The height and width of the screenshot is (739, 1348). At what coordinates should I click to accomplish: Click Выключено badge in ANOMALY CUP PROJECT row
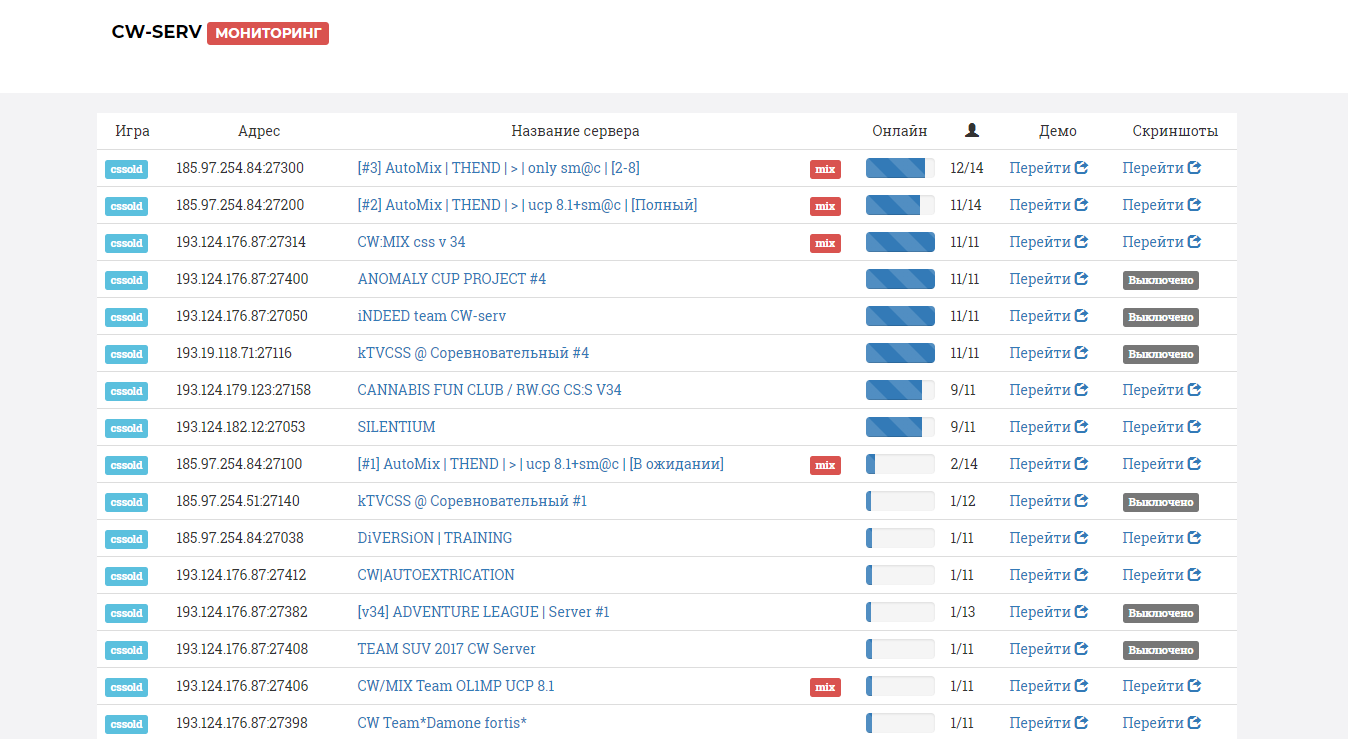(x=1160, y=280)
